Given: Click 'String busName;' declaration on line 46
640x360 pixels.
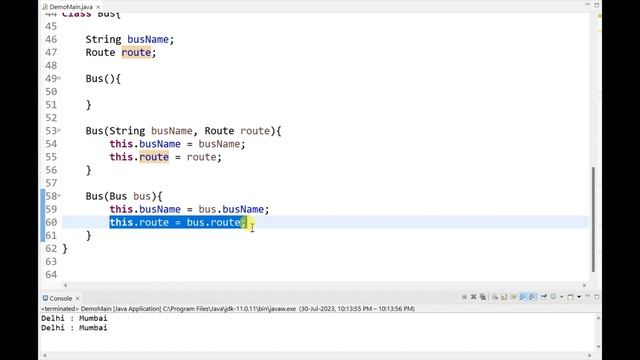Looking at the screenshot, I should click(x=130, y=40).
